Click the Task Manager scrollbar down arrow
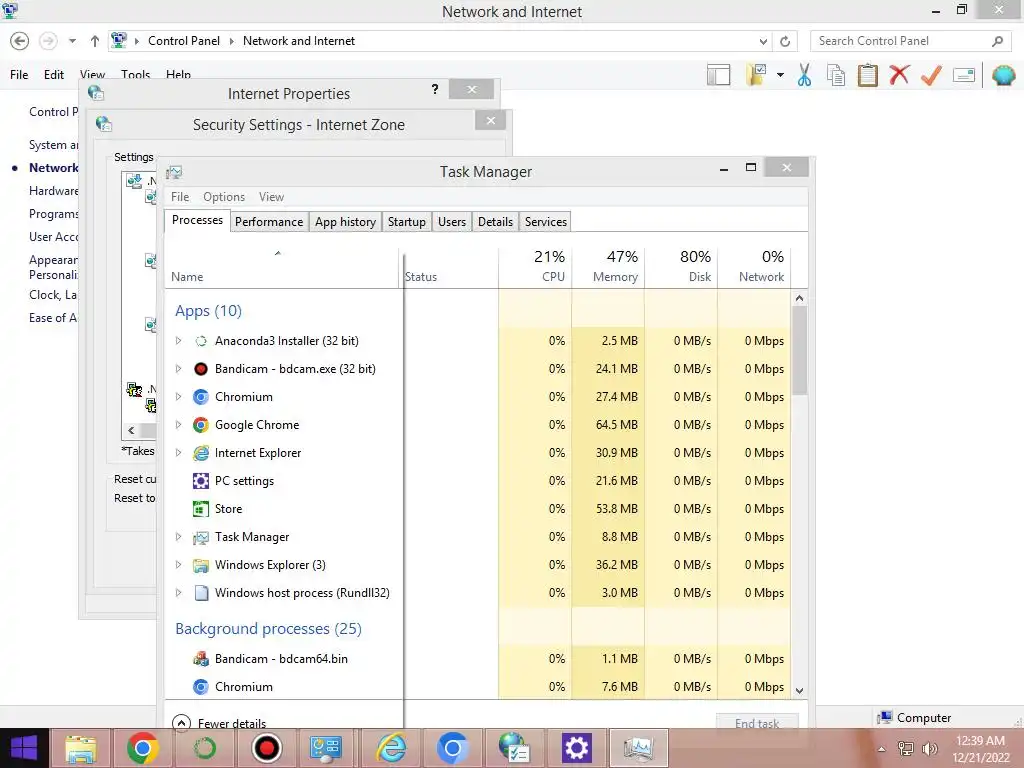The width and height of the screenshot is (1024, 768). [799, 690]
